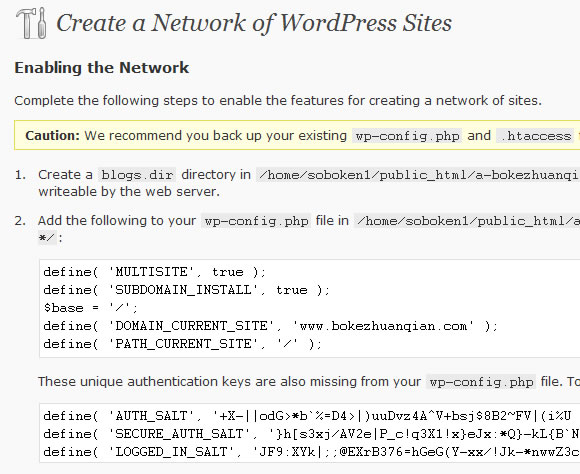The image size is (580, 474).
Task: Click the 'Complete the following steps' sentence
Action: [278, 101]
